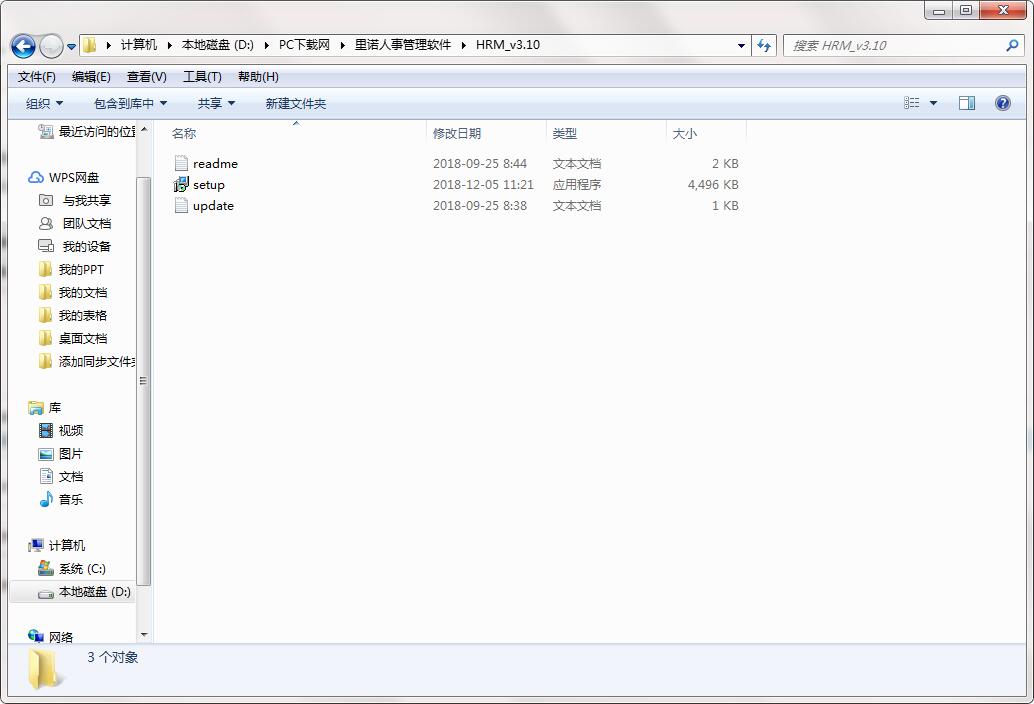Viewport: 1034px width, 704px height.
Task: Click the 4,496 KB size value
Action: click(x=713, y=185)
